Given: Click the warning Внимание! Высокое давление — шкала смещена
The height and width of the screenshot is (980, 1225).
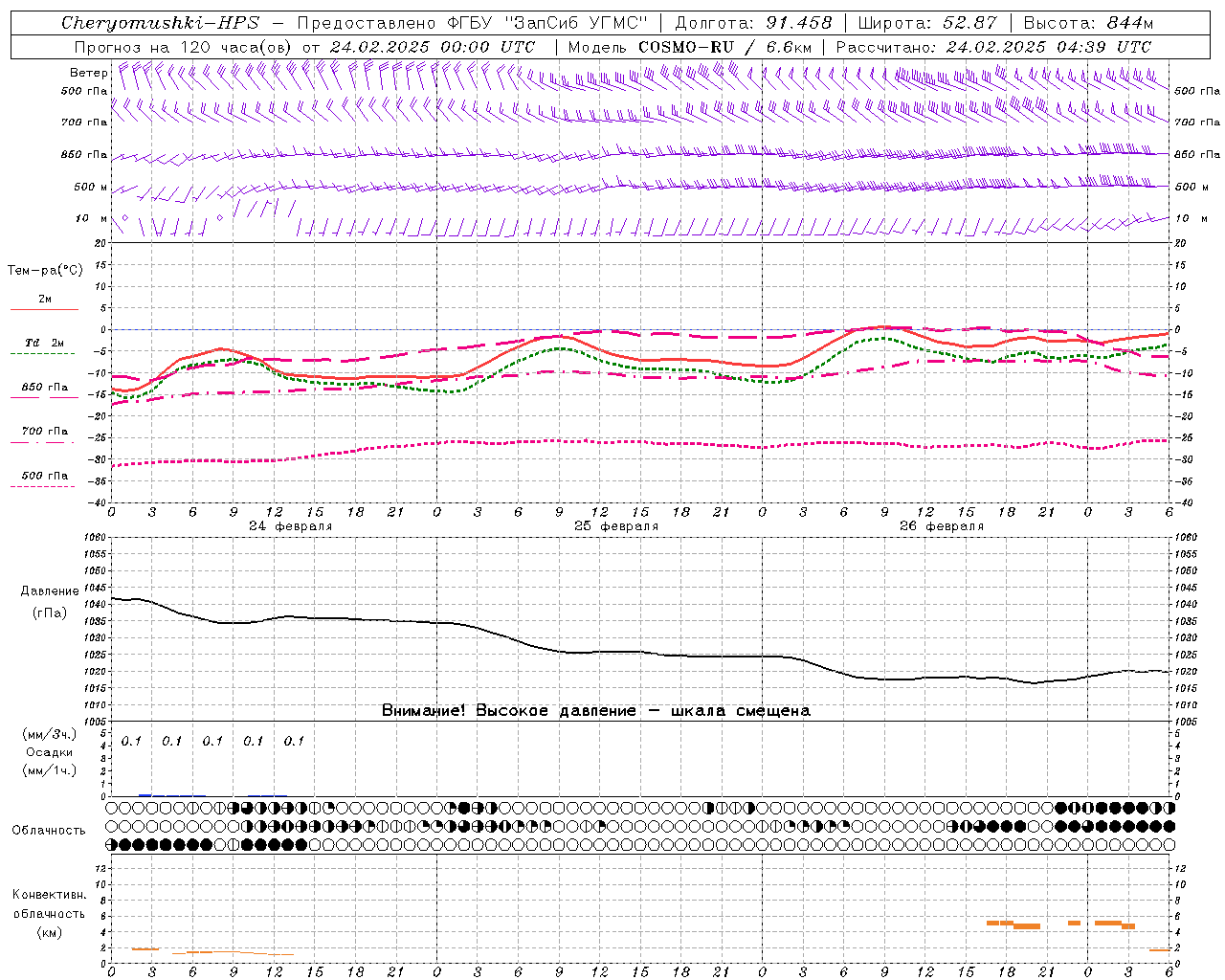Looking at the screenshot, I should 596,711.
